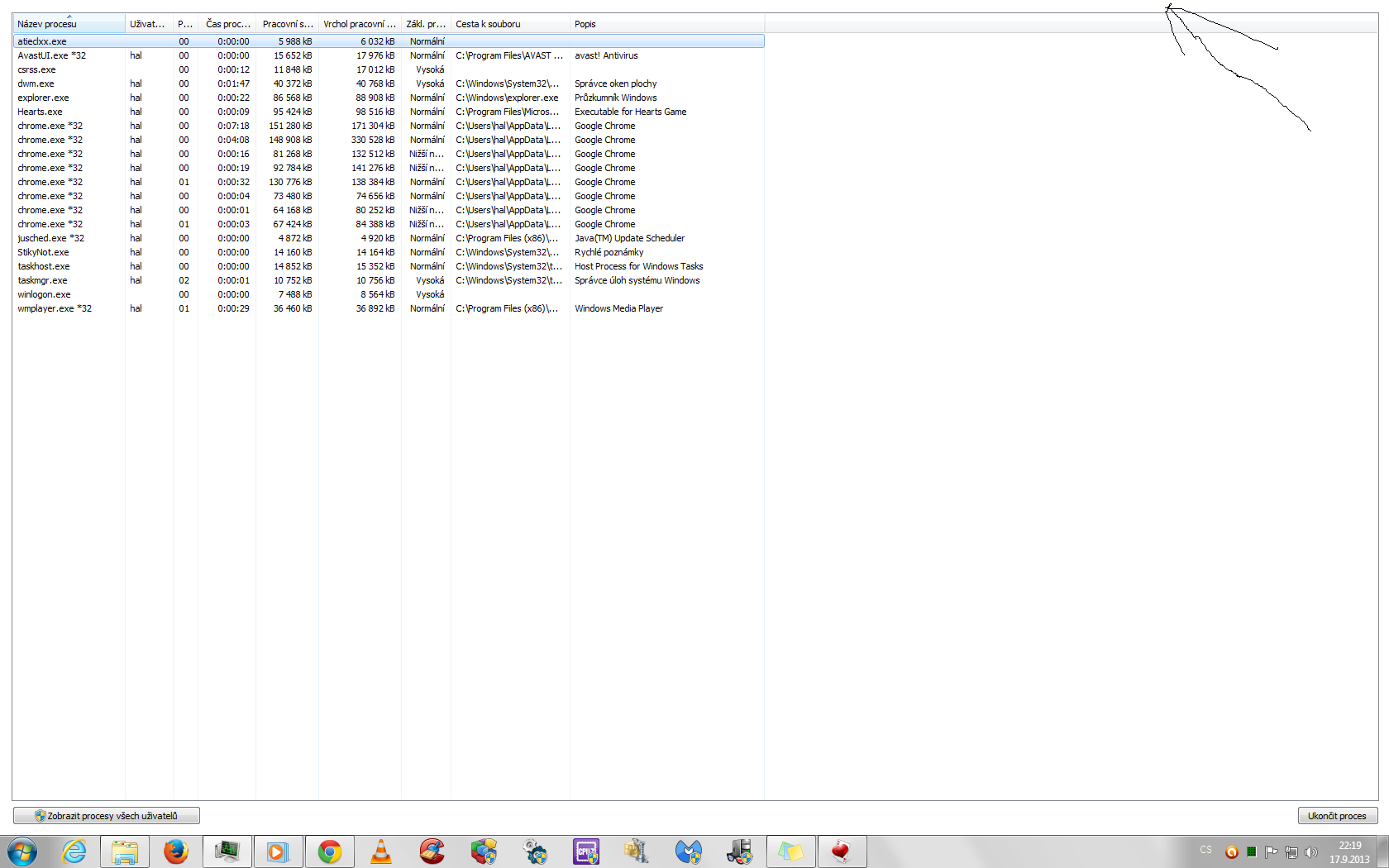Screen dimensions: 1389x868
Task: Open the avast! tray icon
Action: tap(1232, 852)
